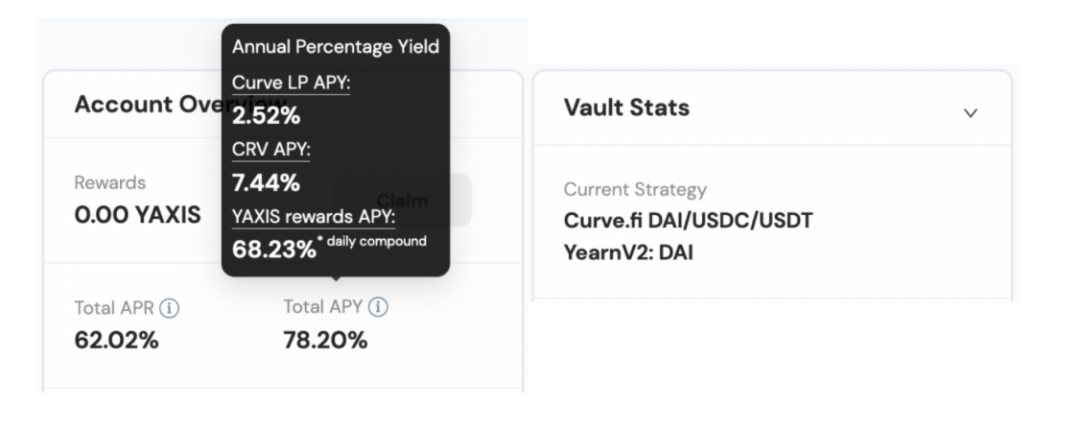Click the 68.23% value in the tooltip
1080x430 pixels.
(x=273, y=249)
